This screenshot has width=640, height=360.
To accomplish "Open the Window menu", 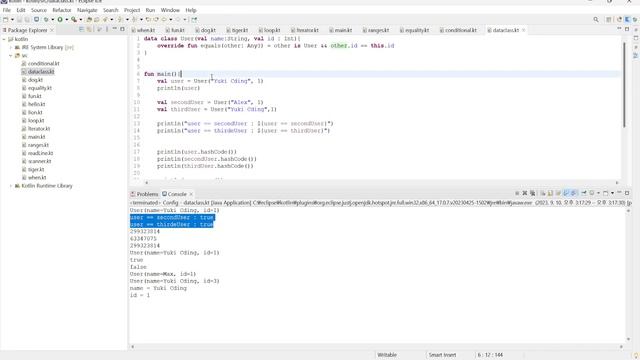I will 170,10.
